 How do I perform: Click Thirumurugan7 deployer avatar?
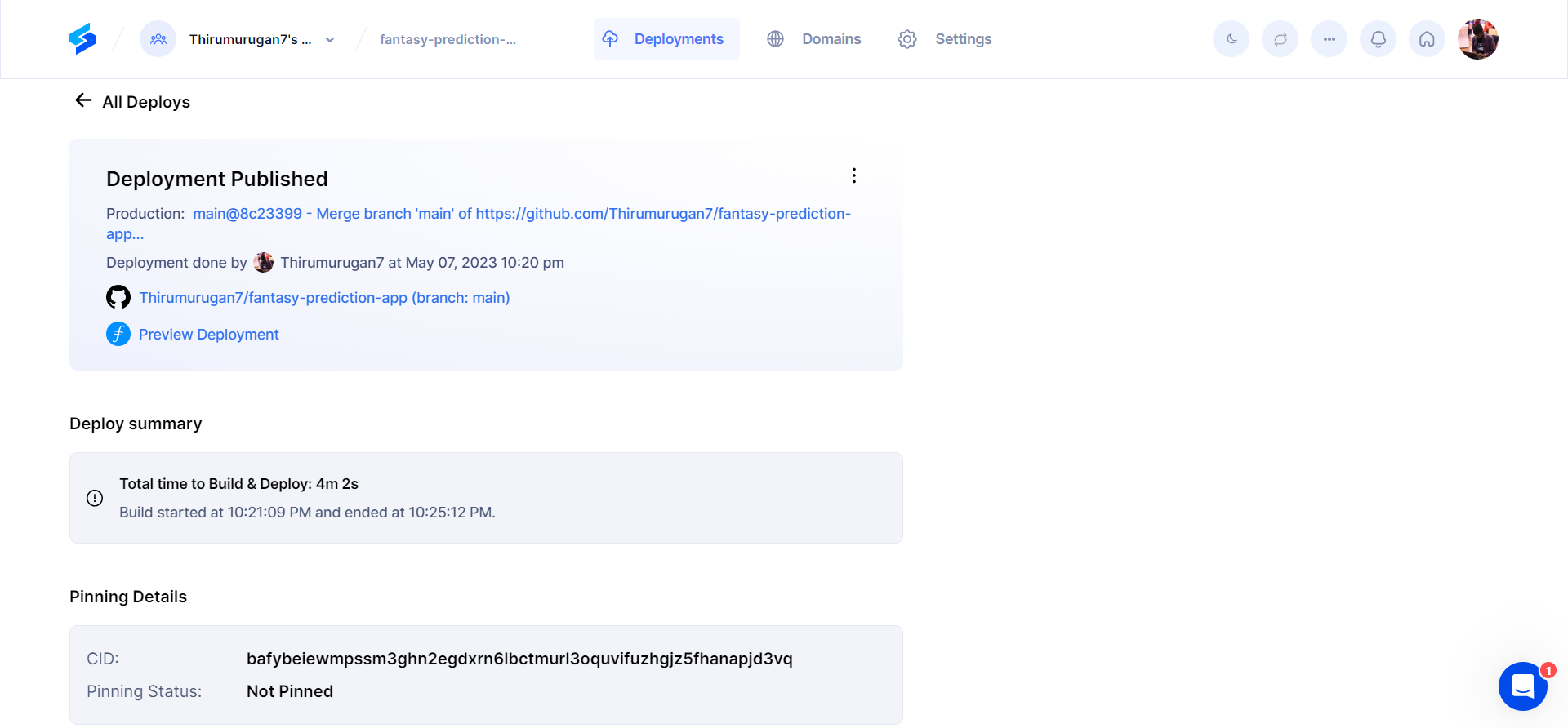coord(264,262)
